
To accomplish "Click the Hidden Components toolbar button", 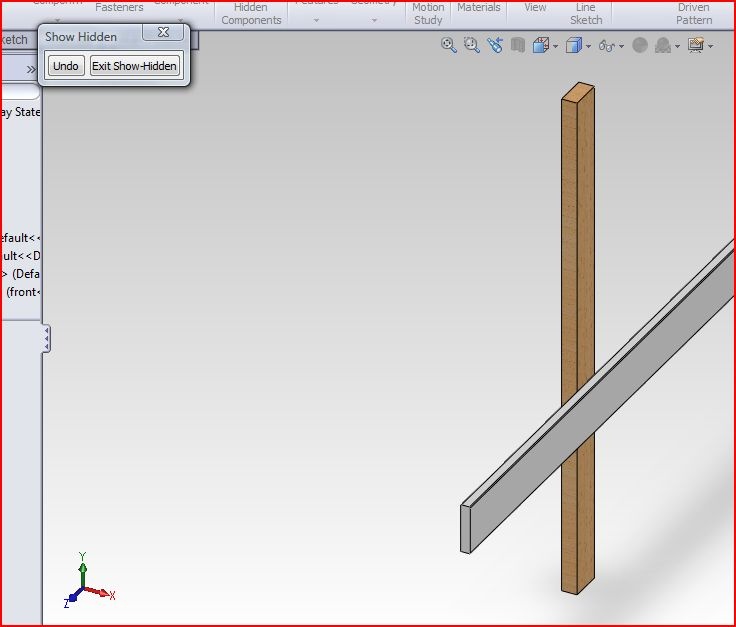I will [251, 14].
